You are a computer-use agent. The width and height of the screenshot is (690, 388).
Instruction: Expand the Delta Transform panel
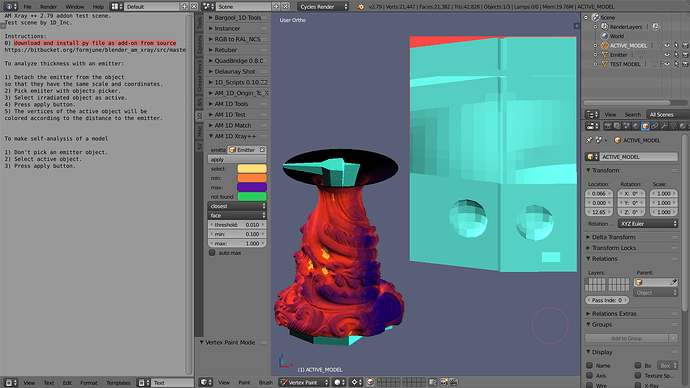tap(613, 237)
